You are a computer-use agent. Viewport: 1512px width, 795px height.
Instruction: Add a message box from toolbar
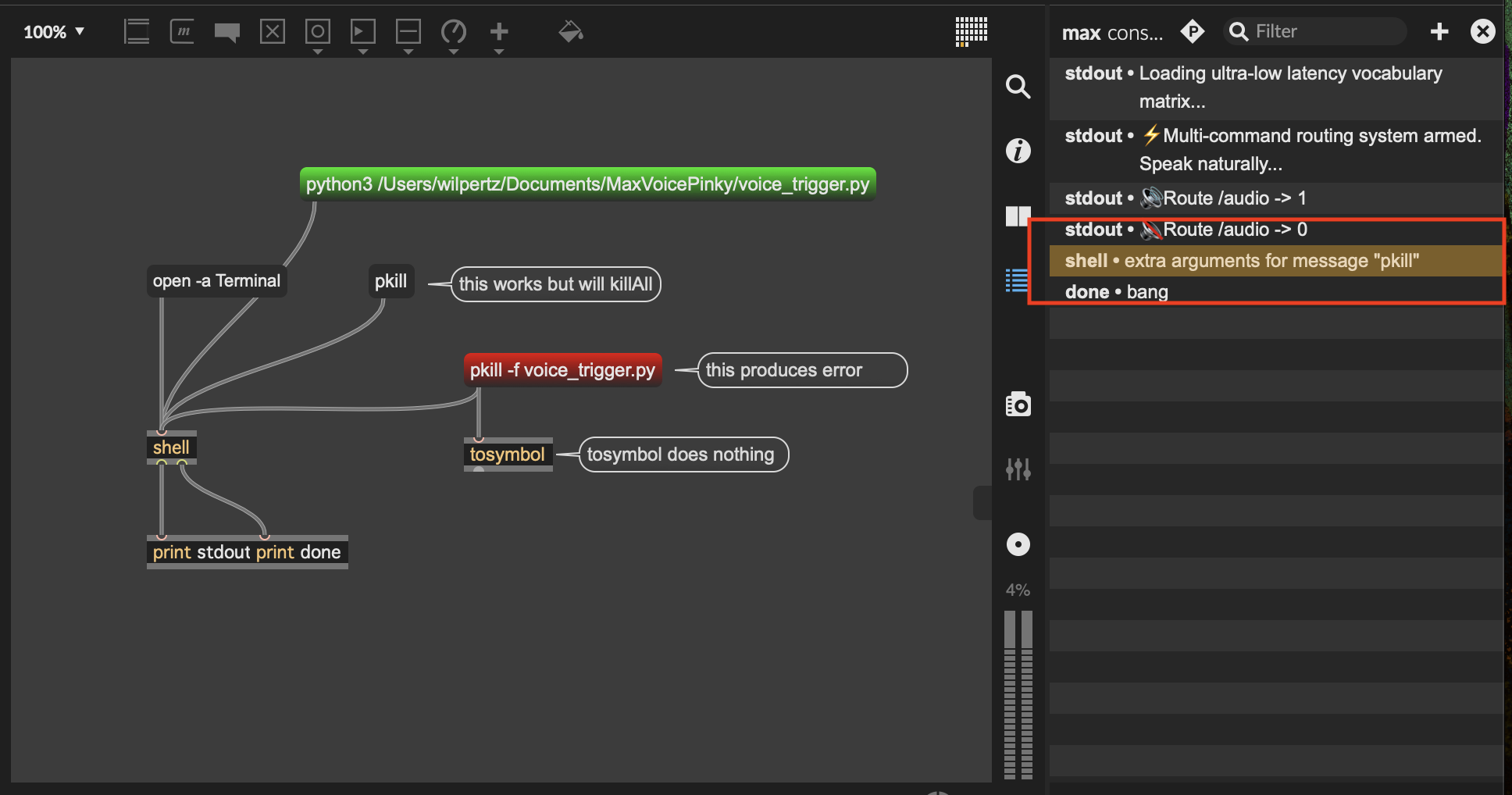[182, 32]
